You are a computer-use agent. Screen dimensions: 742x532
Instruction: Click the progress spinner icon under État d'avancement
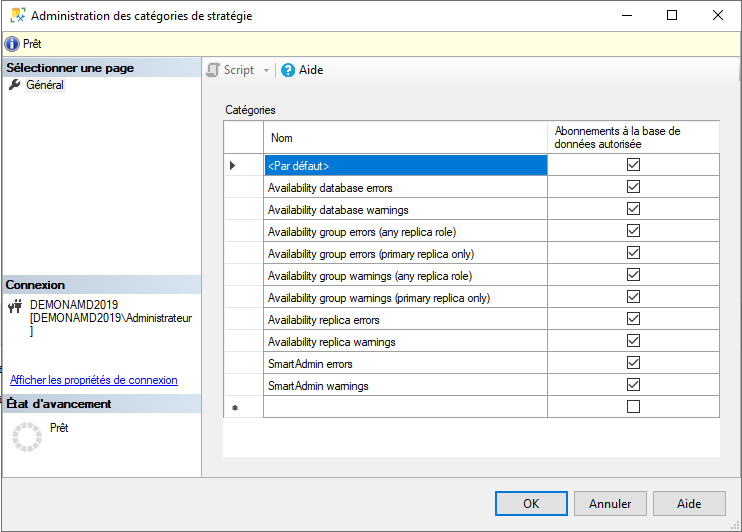pos(26,436)
